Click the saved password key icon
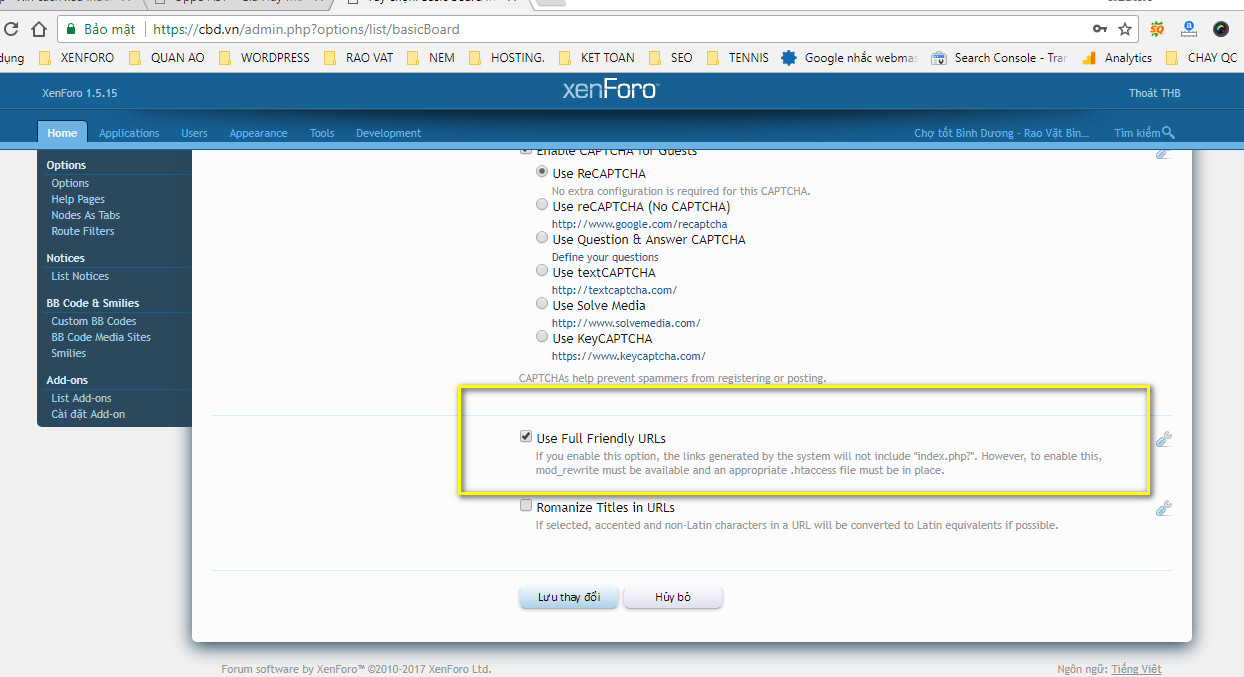The image size is (1244, 677). tap(1100, 29)
